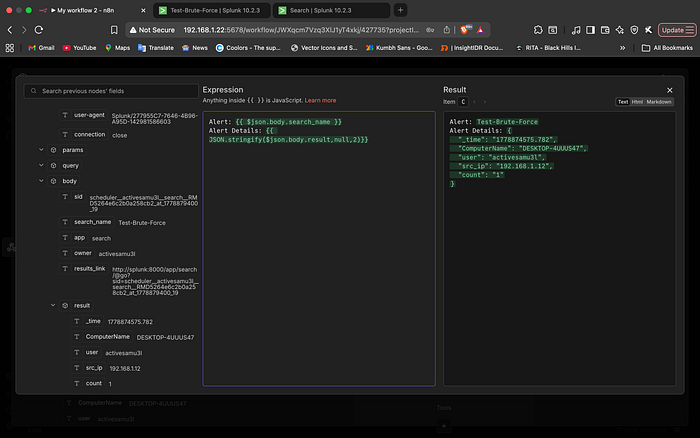Open the Translate bookmark
This screenshot has height=438, width=700.
point(156,48)
